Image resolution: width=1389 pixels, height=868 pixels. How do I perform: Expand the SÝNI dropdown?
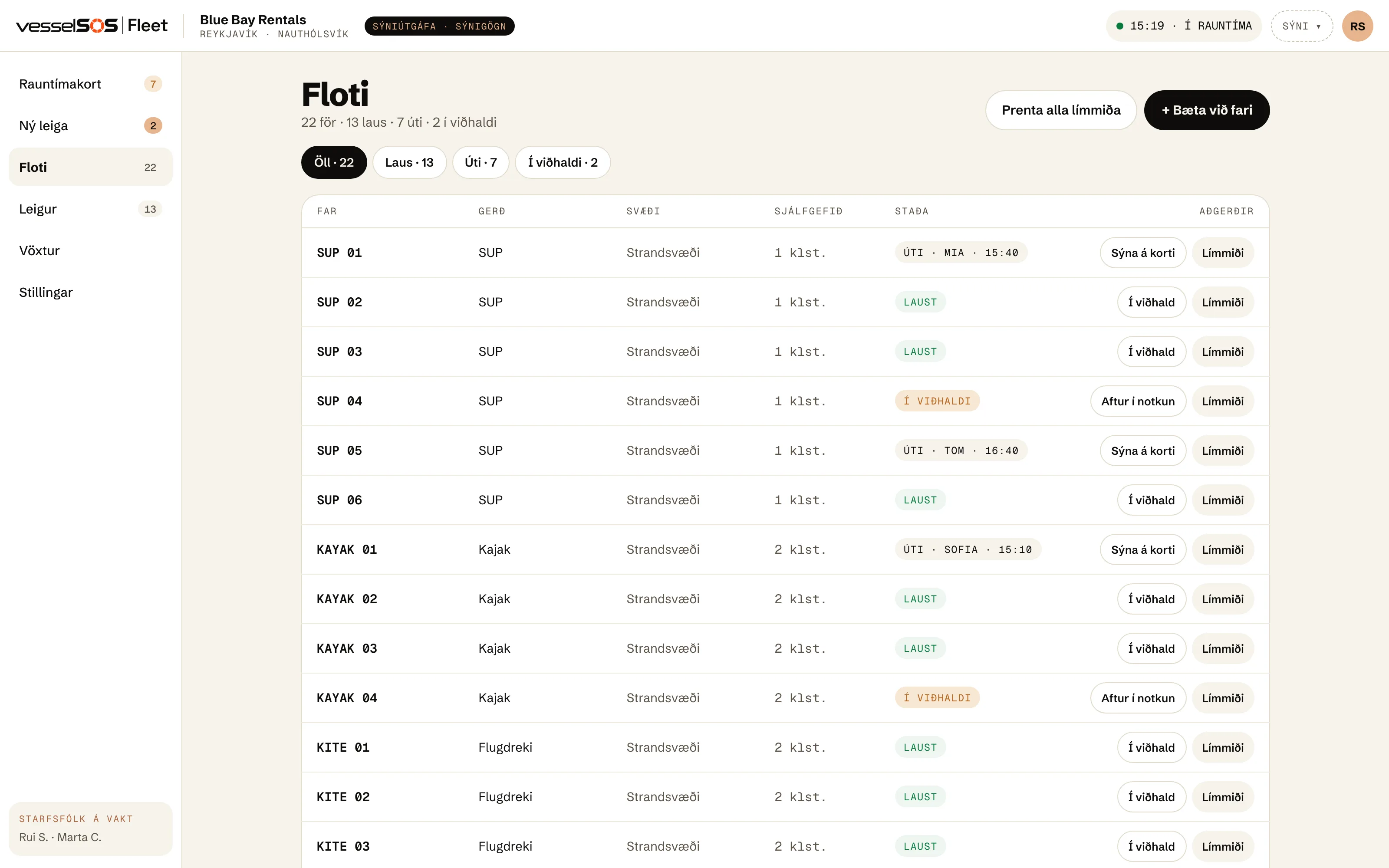pos(1301,26)
